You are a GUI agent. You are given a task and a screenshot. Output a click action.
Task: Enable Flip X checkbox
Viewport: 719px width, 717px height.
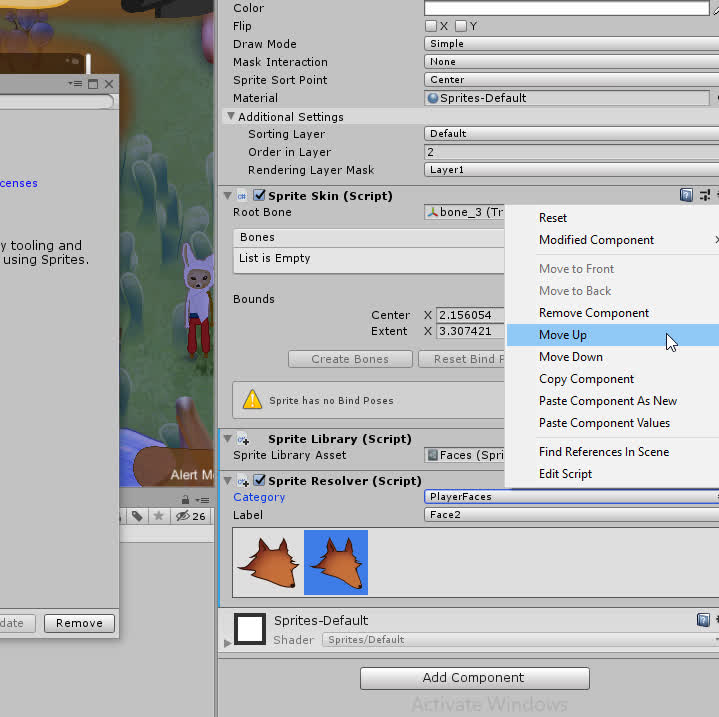[431, 26]
